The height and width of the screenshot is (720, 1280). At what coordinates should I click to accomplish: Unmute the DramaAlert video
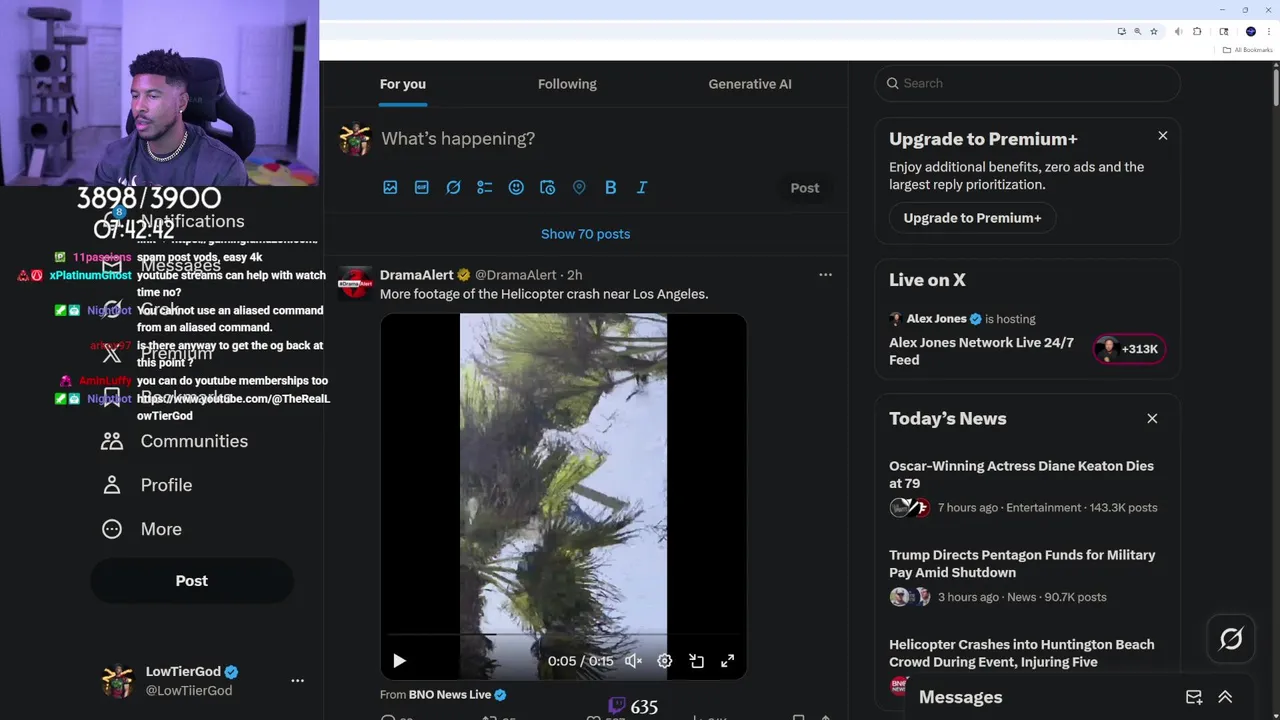[633, 661]
